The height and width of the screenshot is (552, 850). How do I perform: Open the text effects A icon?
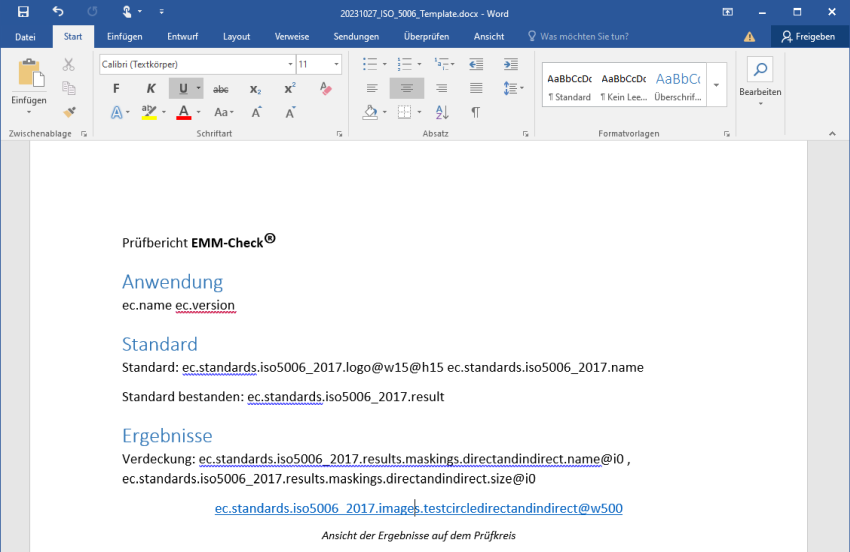click(116, 112)
